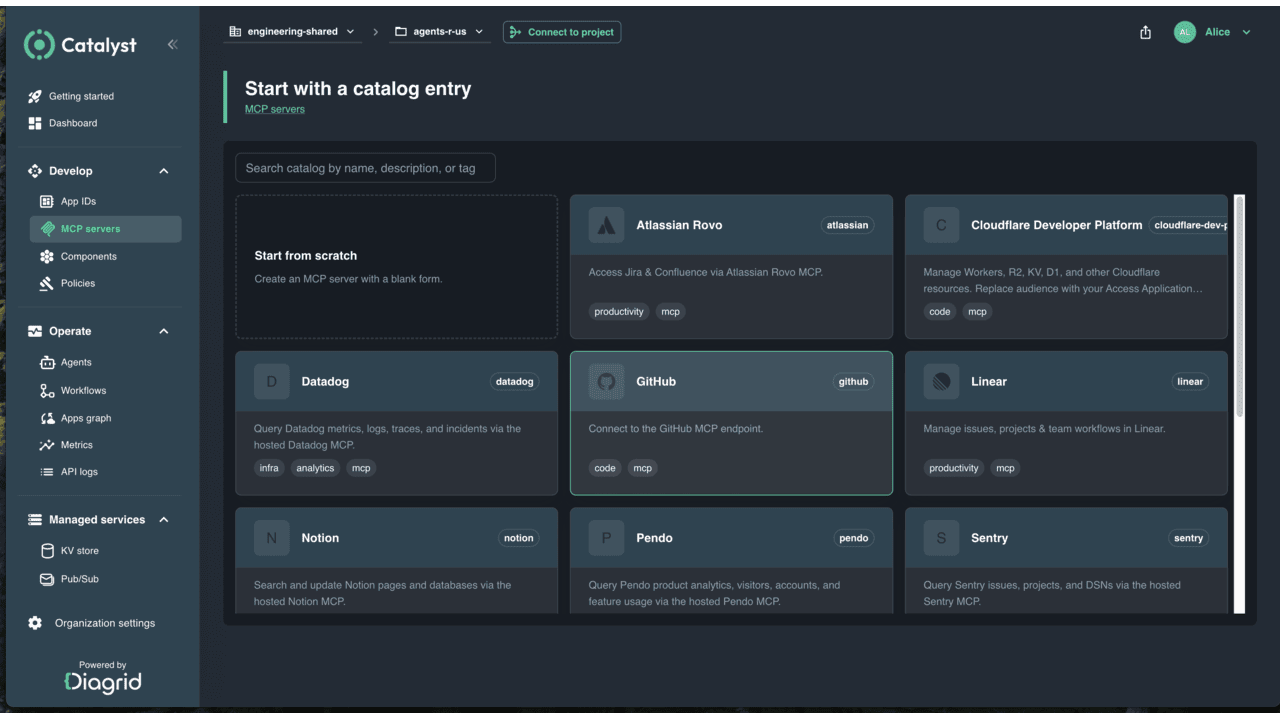Screen dimensions: 1280x720
Task: Click the catalog list scrollbar
Action: point(1240,305)
